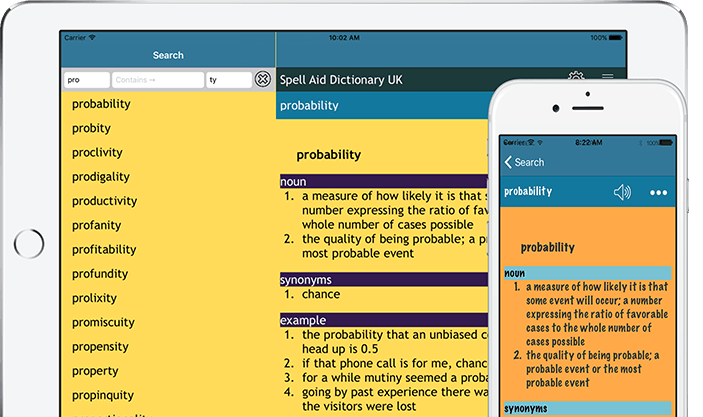Click bold 'probability' heading on iPad definition
The image size is (703, 417).
(x=329, y=155)
